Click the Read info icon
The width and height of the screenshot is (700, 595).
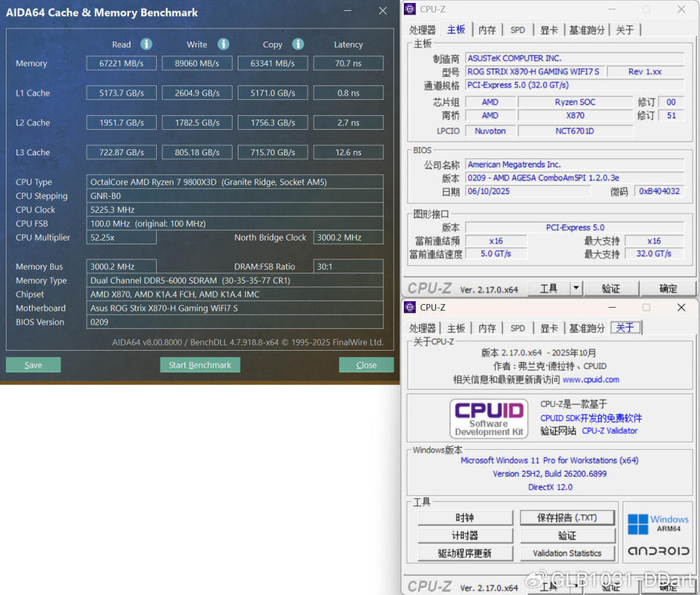tap(146, 44)
